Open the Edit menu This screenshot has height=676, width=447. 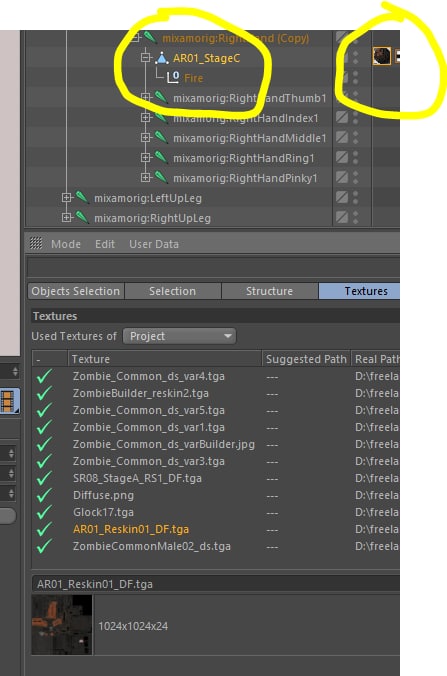(x=105, y=244)
